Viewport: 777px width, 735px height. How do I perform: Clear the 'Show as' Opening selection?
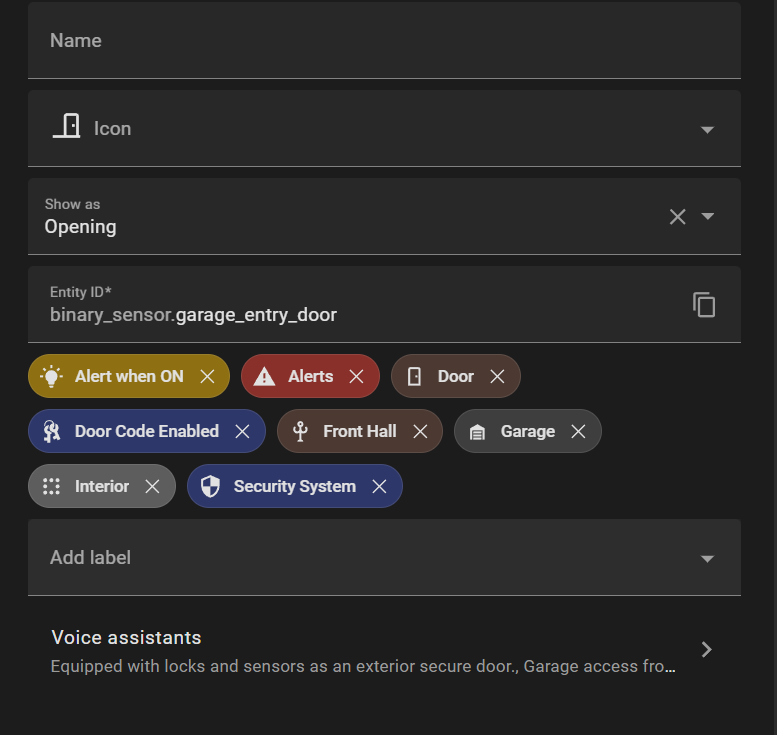[x=677, y=217]
